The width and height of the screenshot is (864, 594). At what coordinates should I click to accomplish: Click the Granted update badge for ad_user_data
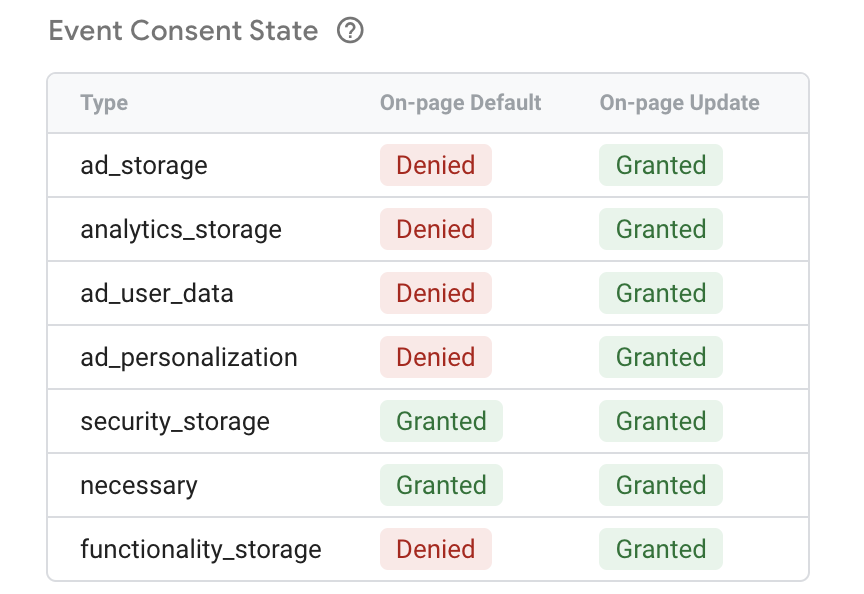(660, 293)
